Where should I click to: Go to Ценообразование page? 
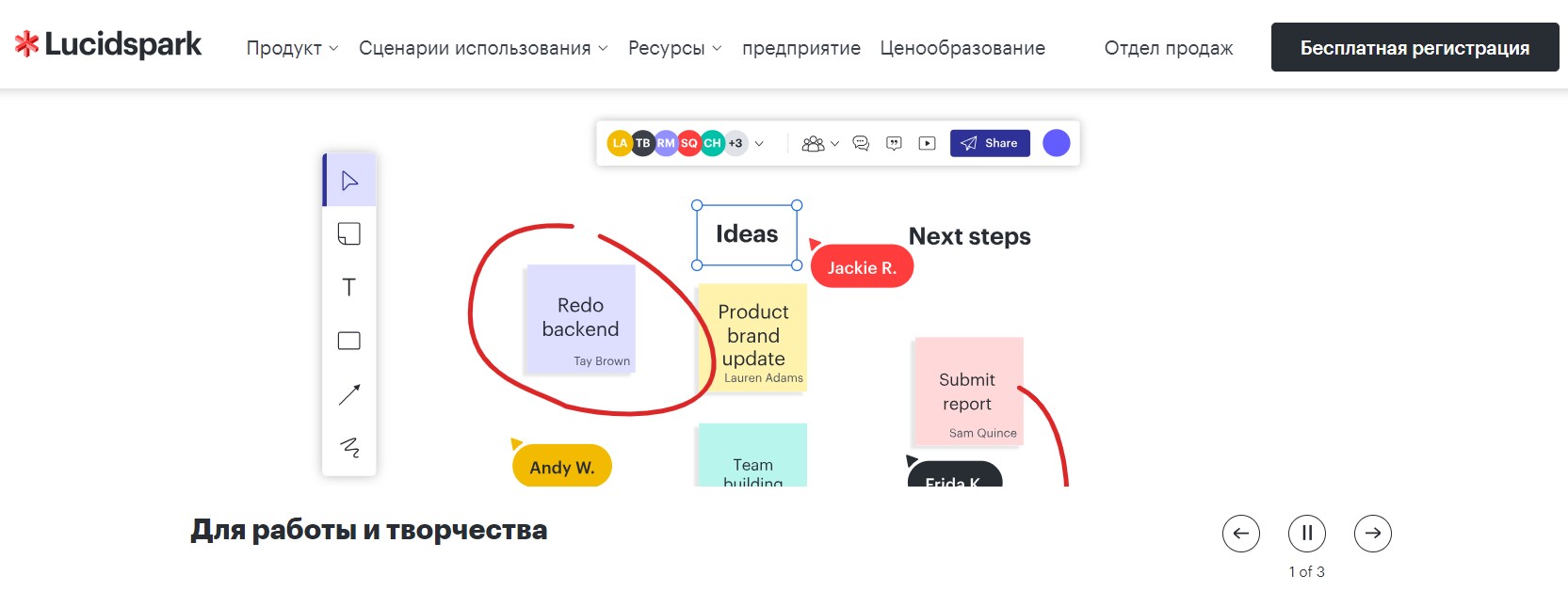(962, 48)
